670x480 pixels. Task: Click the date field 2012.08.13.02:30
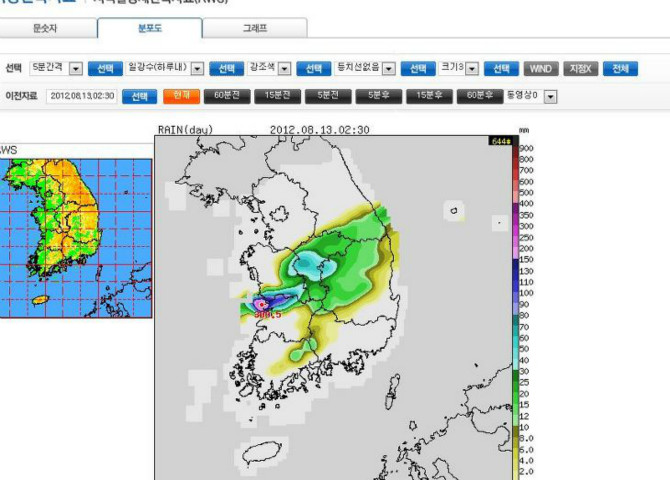82,96
